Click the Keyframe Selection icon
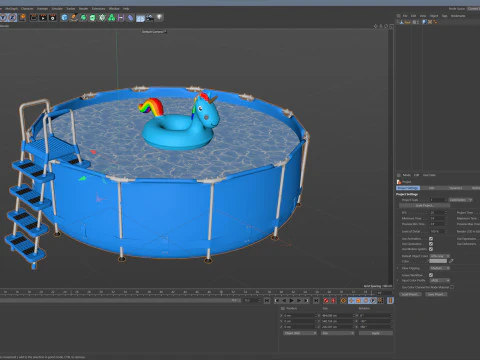 [343, 301]
